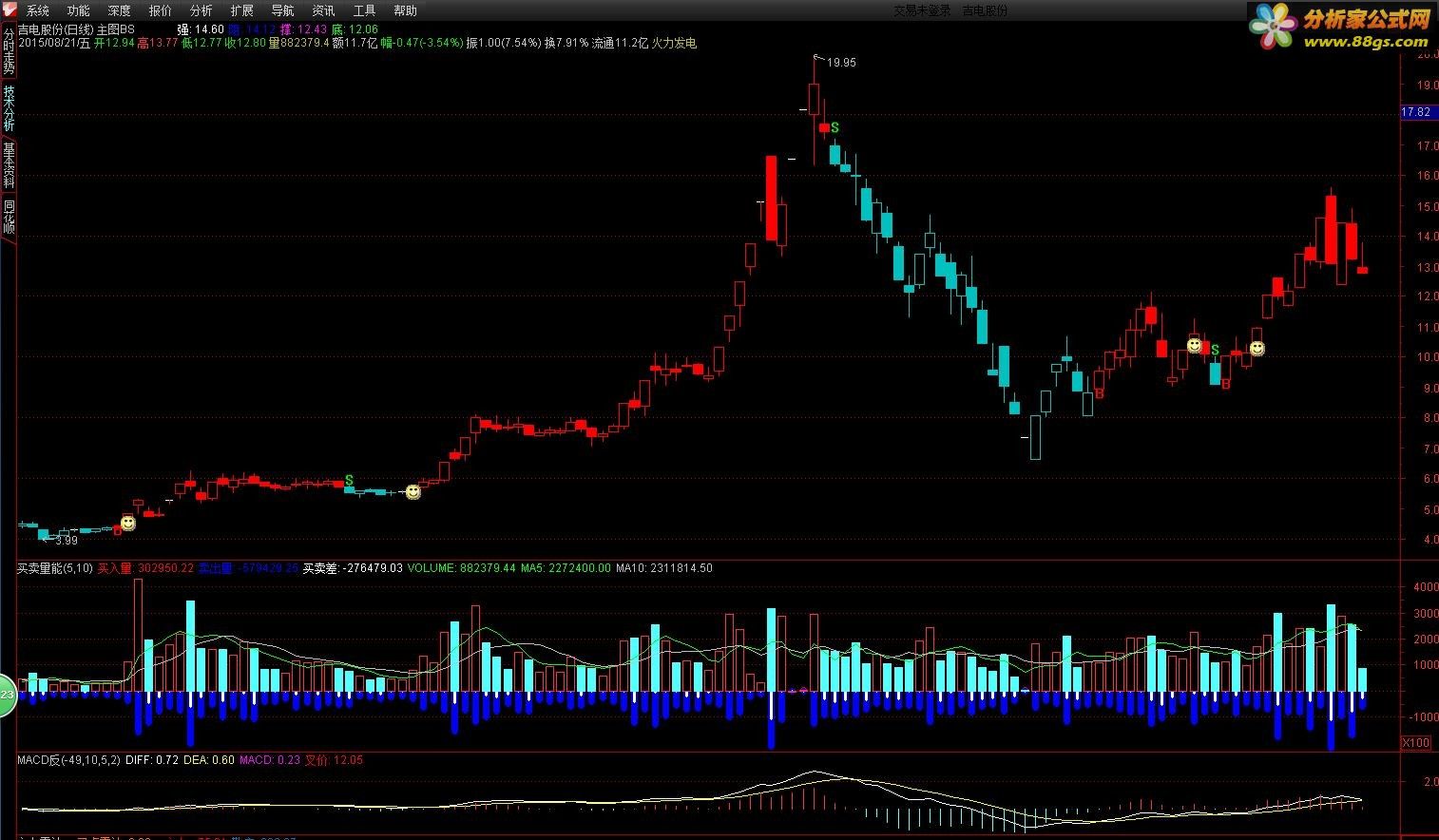1439x840 pixels.
Task: Click the 换7.91% turnover rate
Action: click(566, 43)
